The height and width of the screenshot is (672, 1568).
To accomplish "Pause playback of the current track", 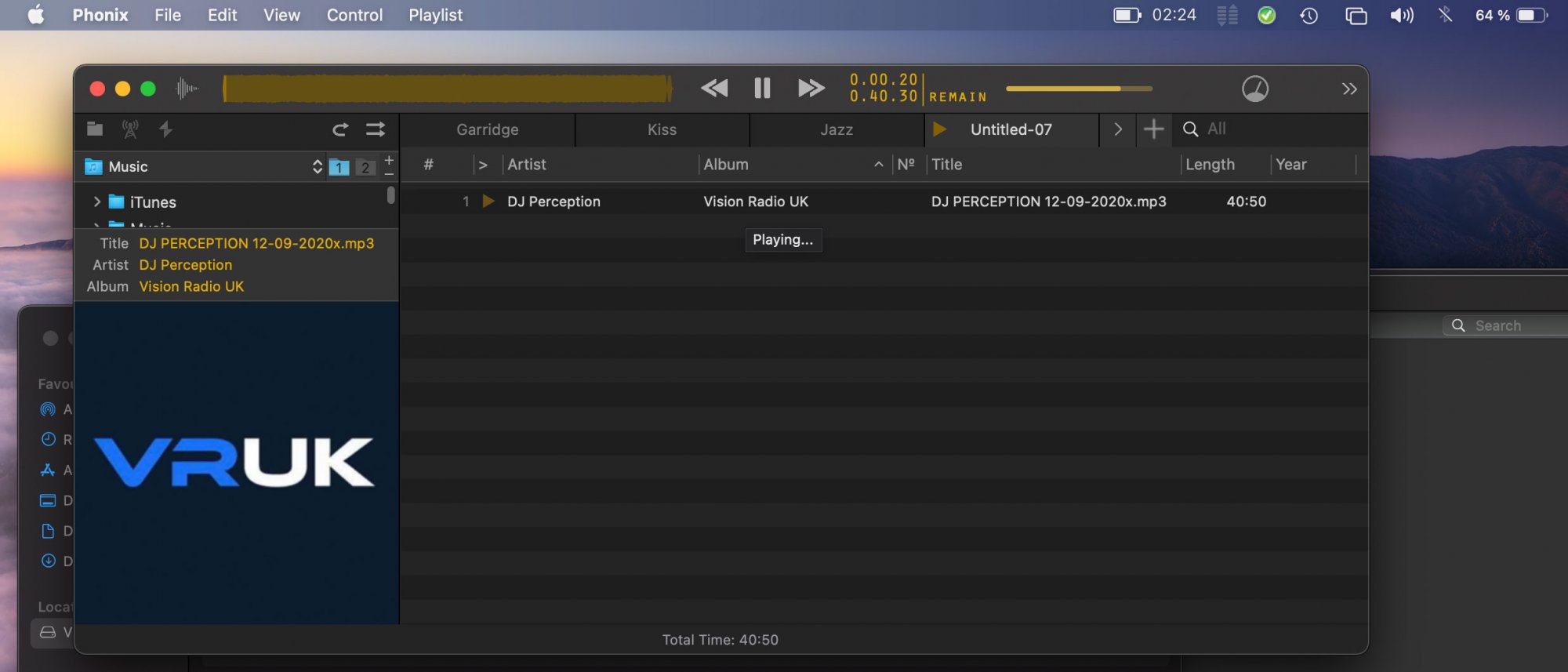I will tap(762, 88).
